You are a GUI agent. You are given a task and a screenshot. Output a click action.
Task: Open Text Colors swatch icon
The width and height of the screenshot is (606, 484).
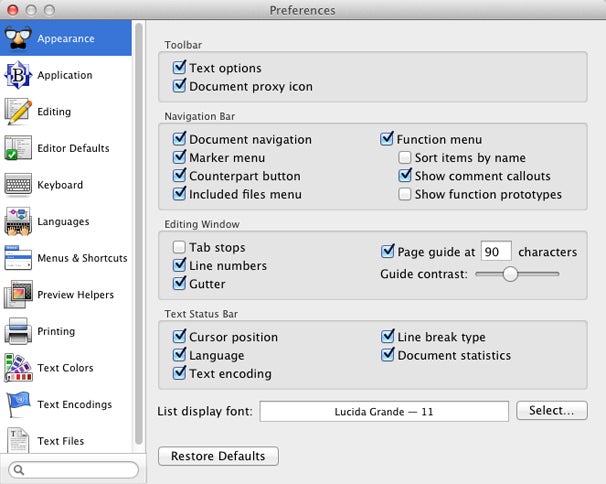click(x=18, y=368)
